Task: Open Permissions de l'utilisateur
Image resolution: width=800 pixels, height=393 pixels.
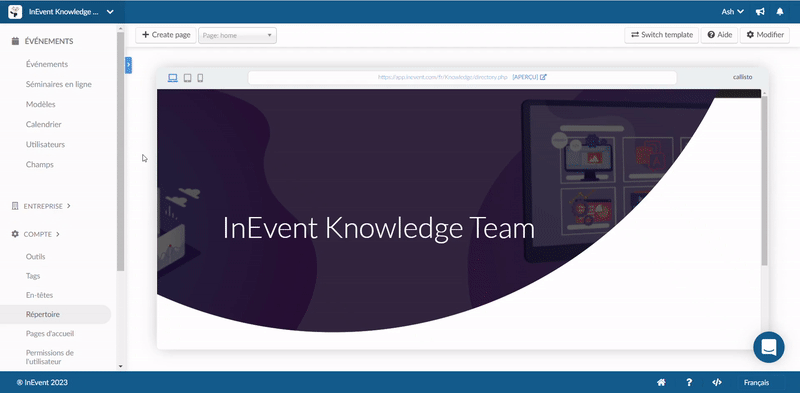Action: (x=50, y=357)
